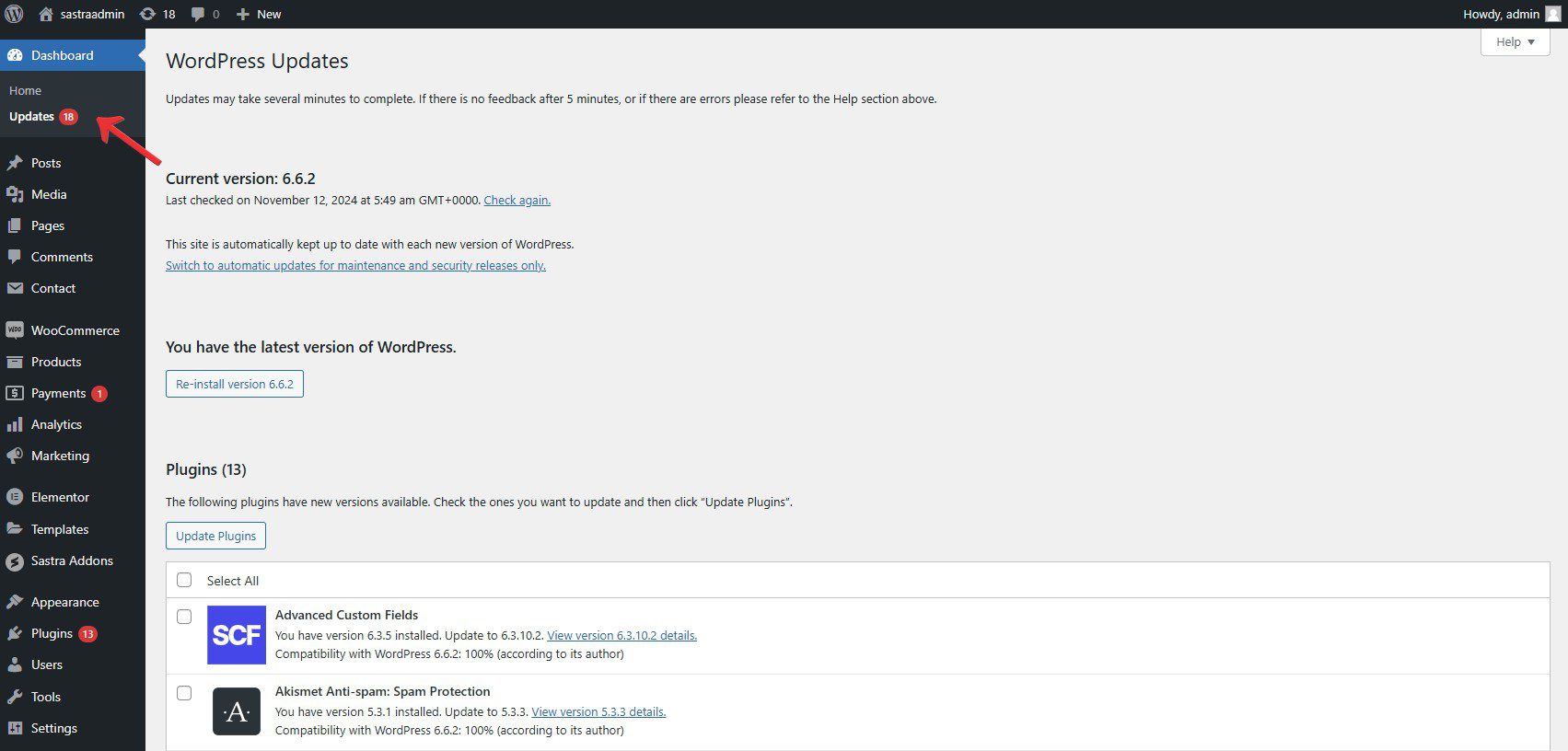Expand the Help dropdown tab
Screen dimensions: 1568x751
(1515, 41)
